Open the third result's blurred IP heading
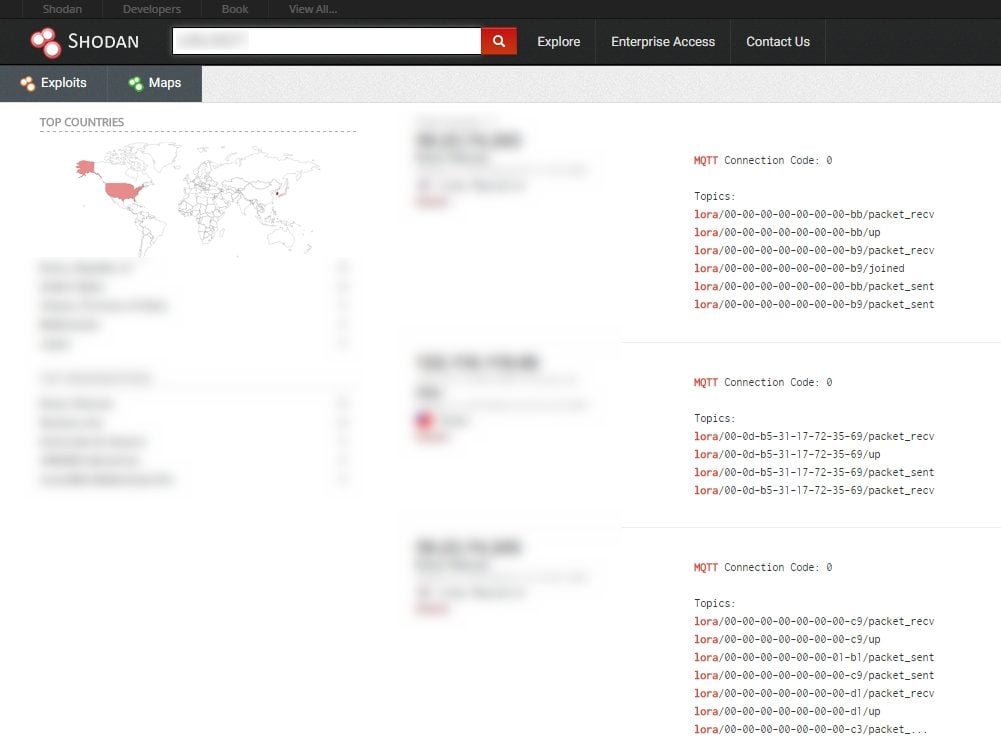Viewport: 1001px width, 743px height. tap(468, 548)
